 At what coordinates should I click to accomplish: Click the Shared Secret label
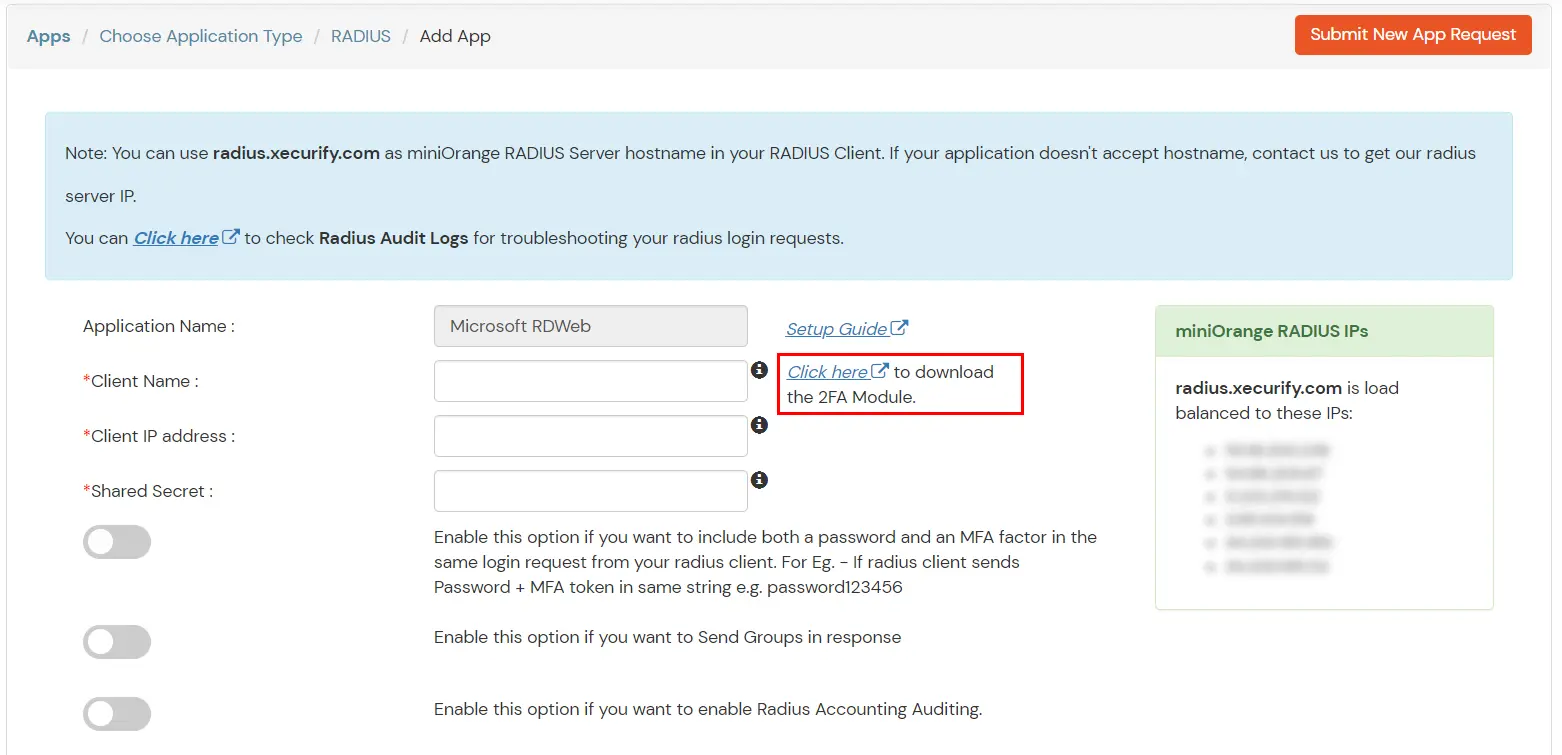click(x=148, y=491)
